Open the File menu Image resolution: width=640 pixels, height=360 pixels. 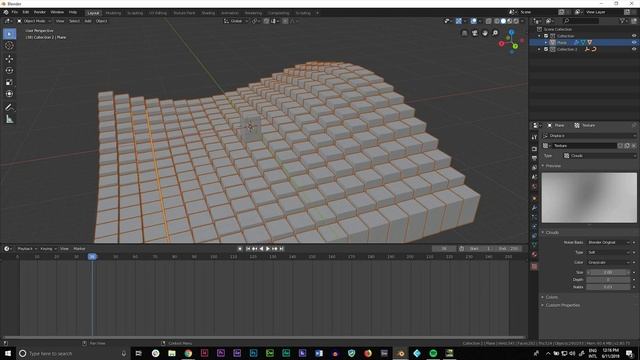[x=15, y=13]
